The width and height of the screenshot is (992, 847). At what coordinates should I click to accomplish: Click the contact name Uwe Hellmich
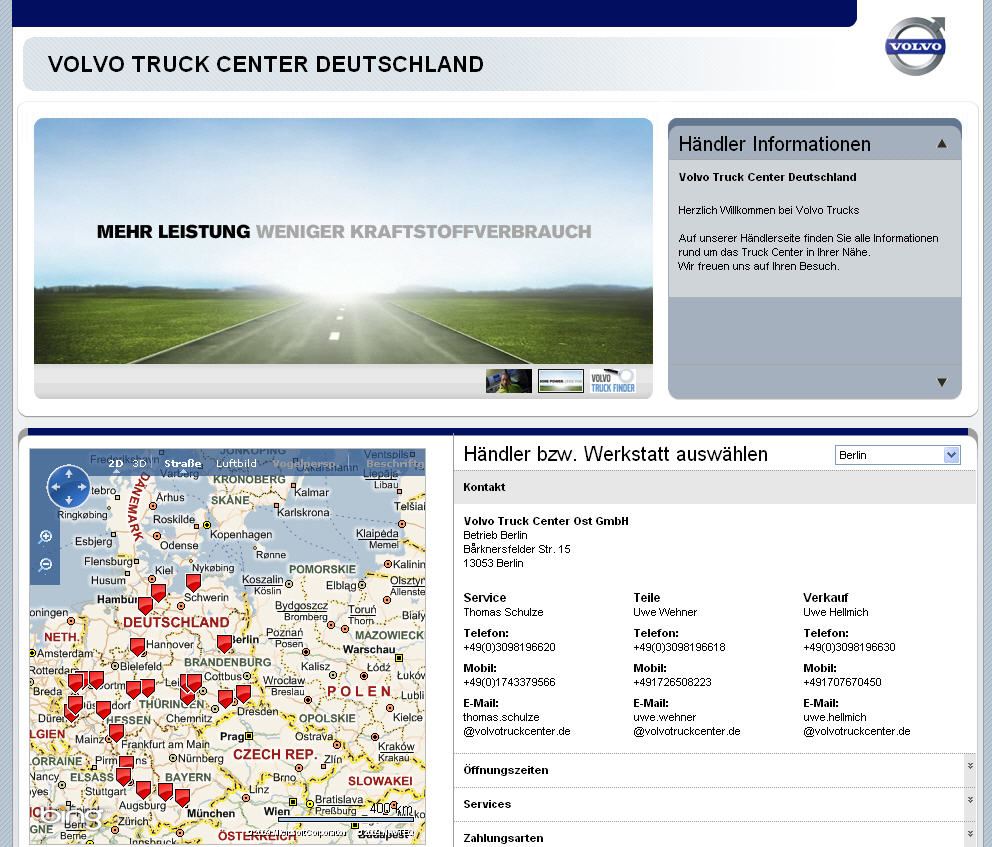coord(836,612)
